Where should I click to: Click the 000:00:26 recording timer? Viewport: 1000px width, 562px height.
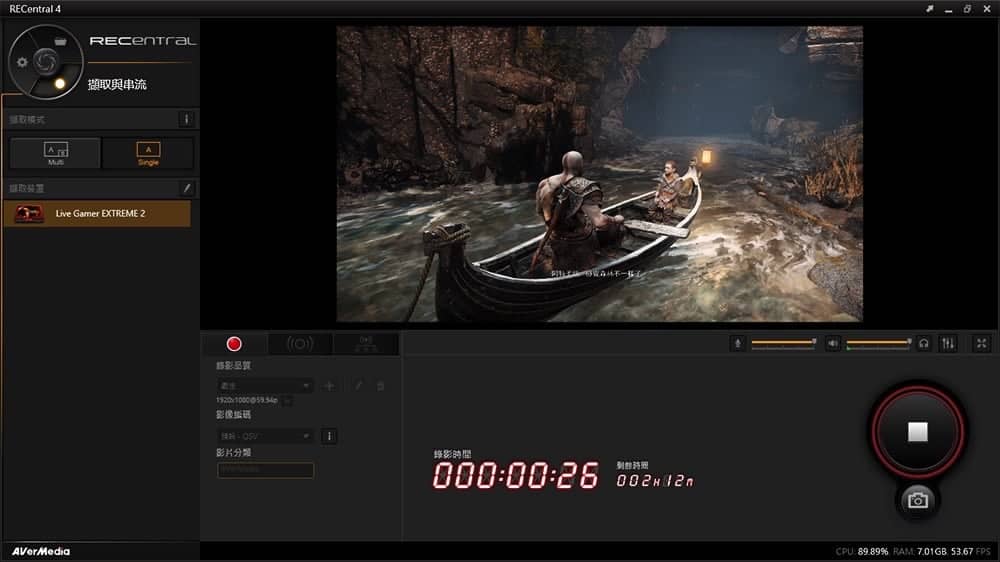pyautogui.click(x=515, y=475)
